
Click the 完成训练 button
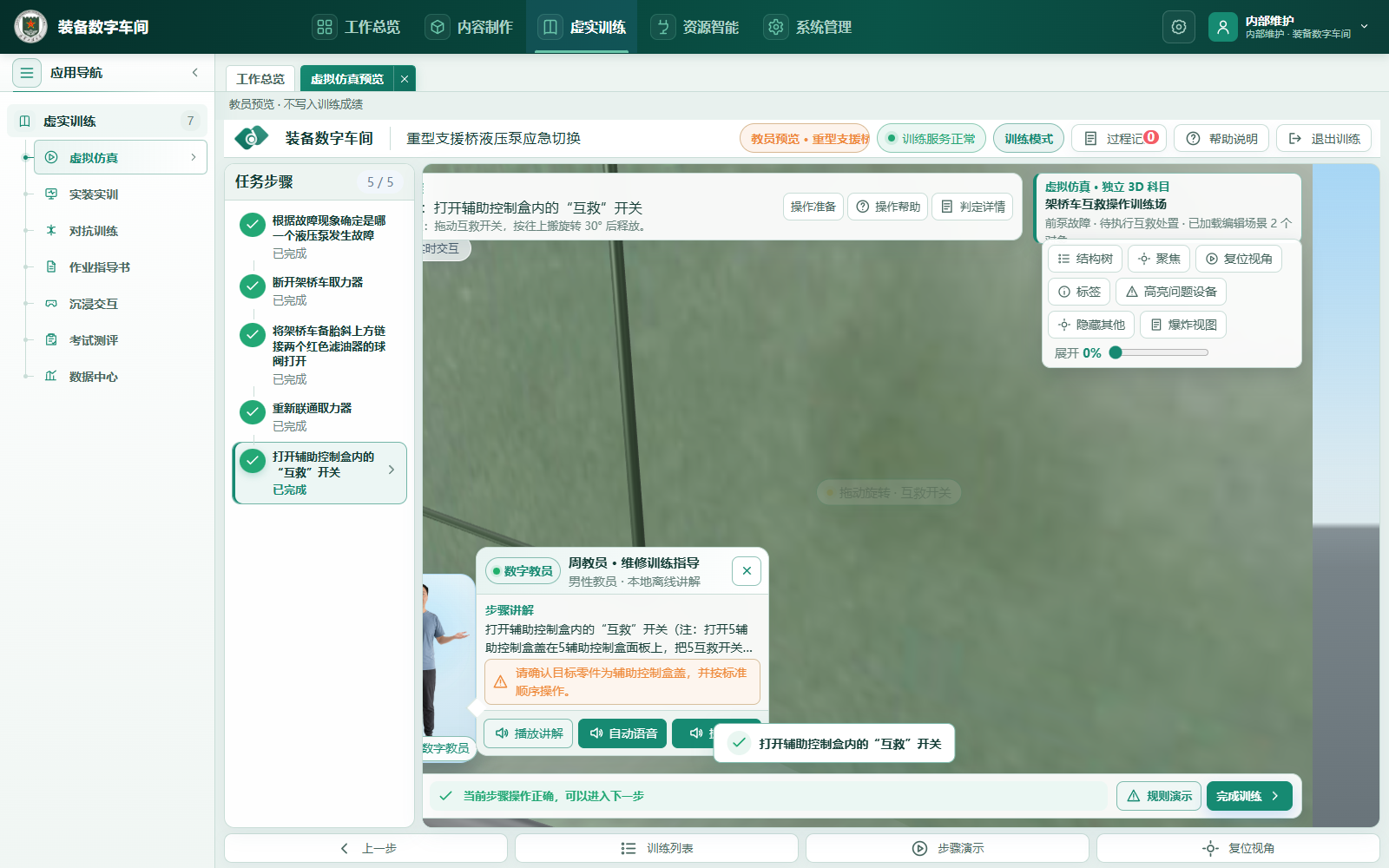click(x=1249, y=796)
